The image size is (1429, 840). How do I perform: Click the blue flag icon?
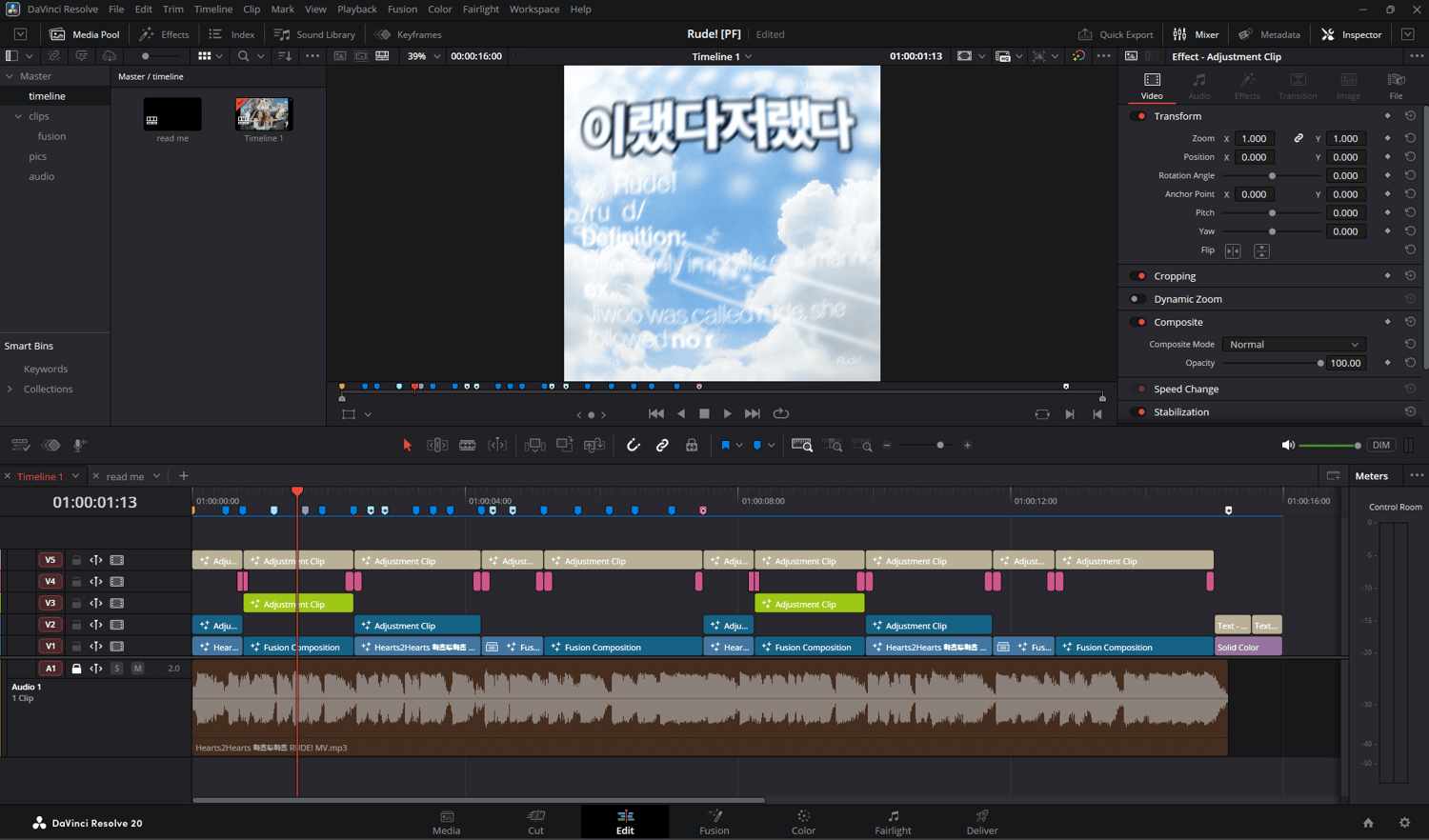pos(726,445)
